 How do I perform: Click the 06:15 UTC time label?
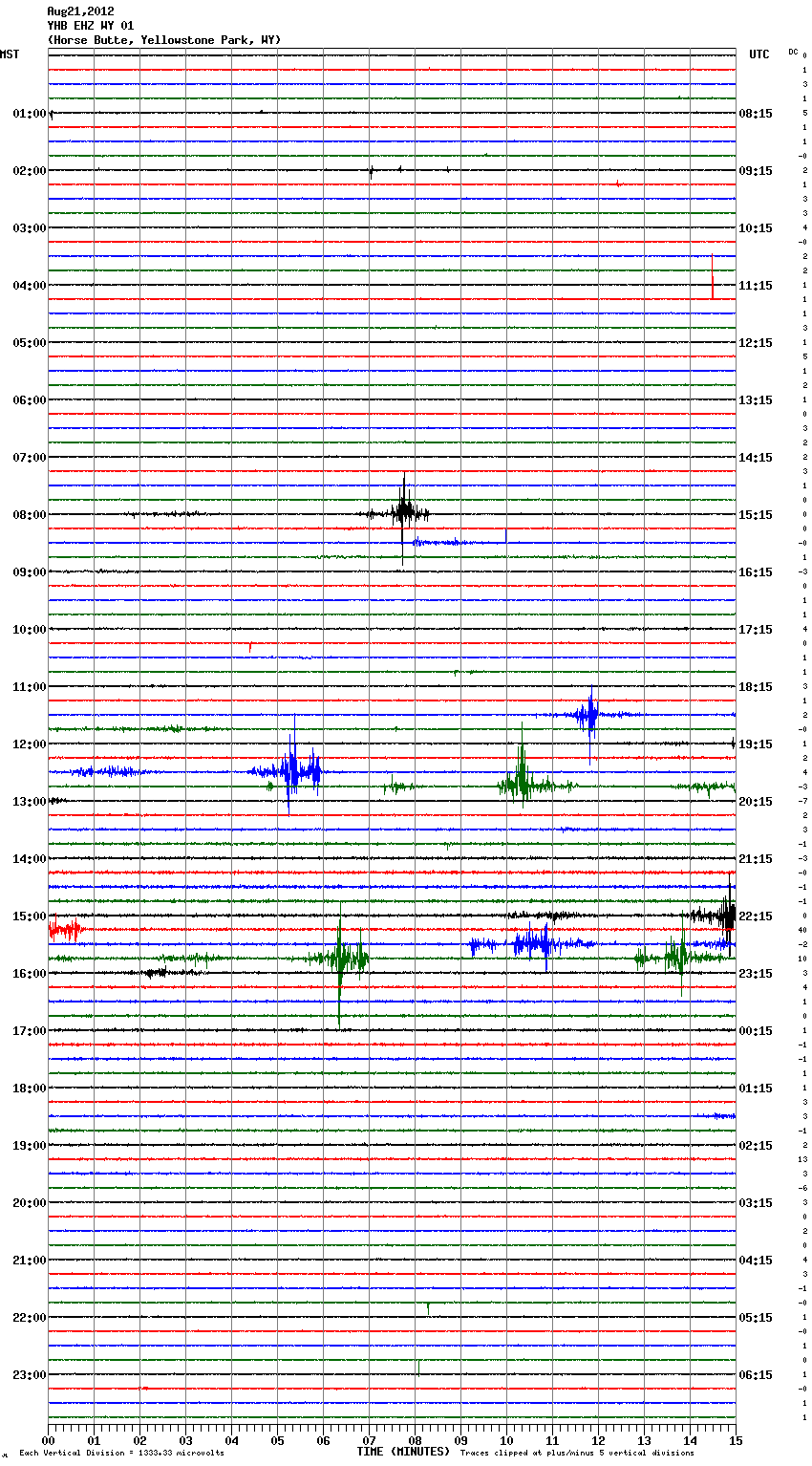(756, 1375)
